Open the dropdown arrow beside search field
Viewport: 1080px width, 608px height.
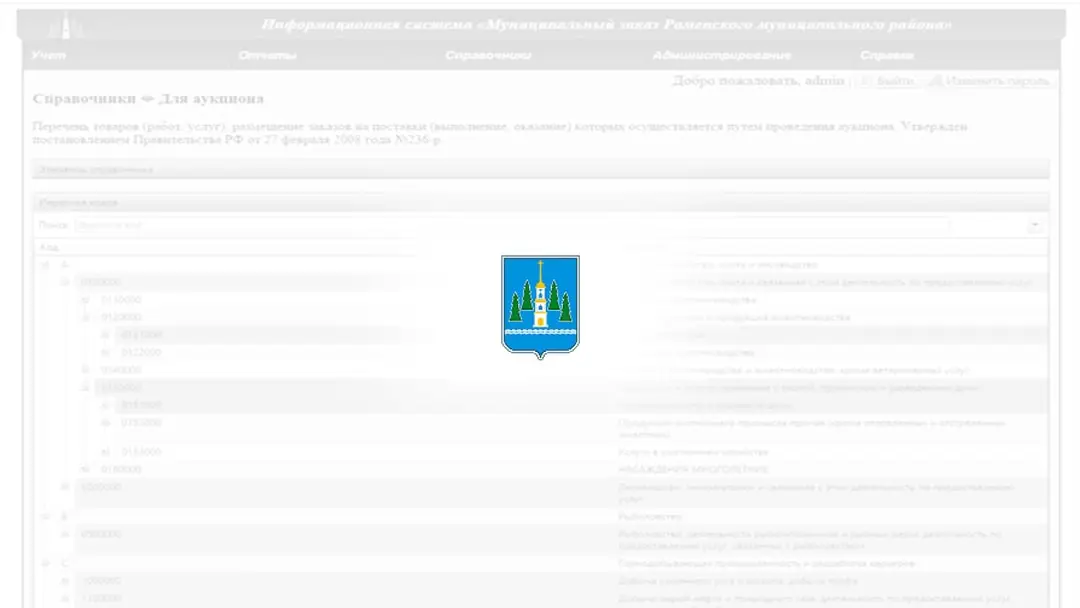pyautogui.click(x=1035, y=225)
